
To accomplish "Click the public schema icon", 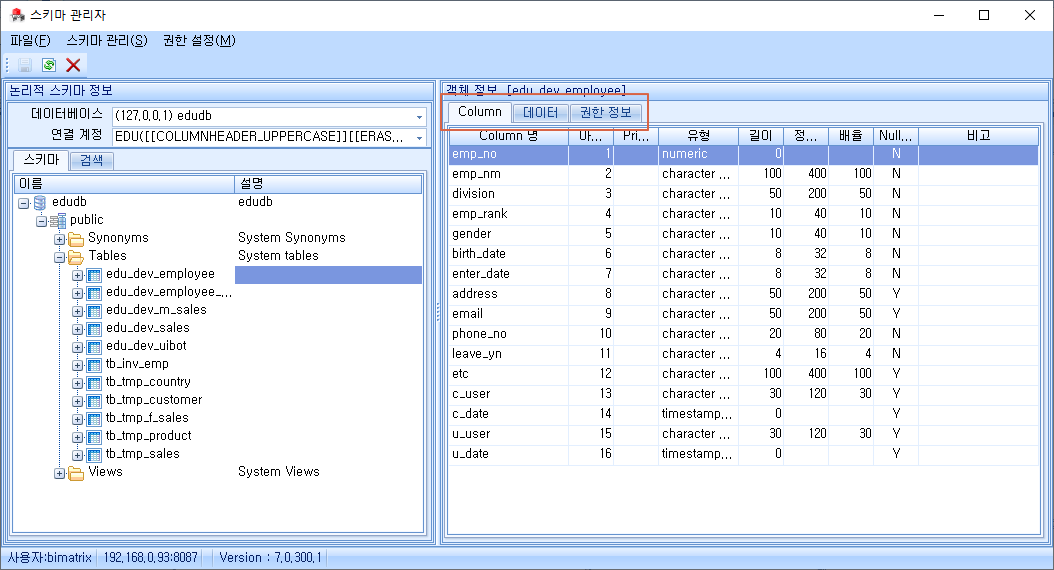I will tap(58, 220).
